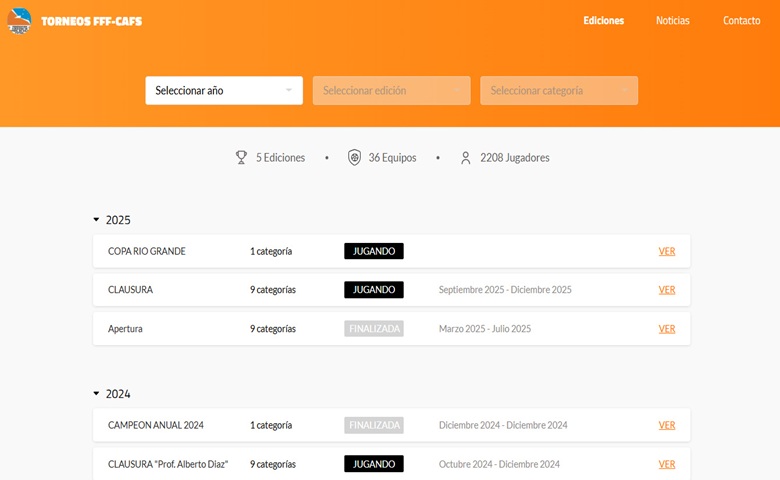Image resolution: width=780 pixels, height=480 pixels.
Task: Open the Seleccionar categoría dropdown
Action: [559, 91]
